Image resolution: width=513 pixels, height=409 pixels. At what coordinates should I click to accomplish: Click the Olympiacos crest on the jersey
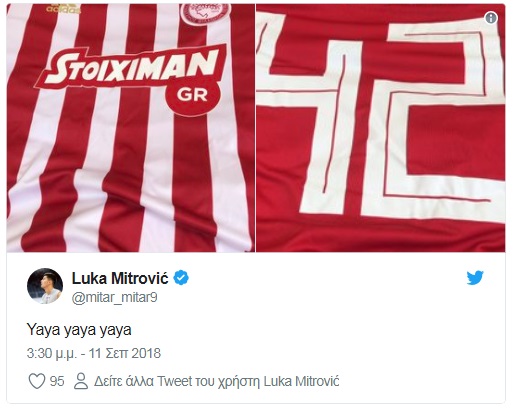point(205,13)
